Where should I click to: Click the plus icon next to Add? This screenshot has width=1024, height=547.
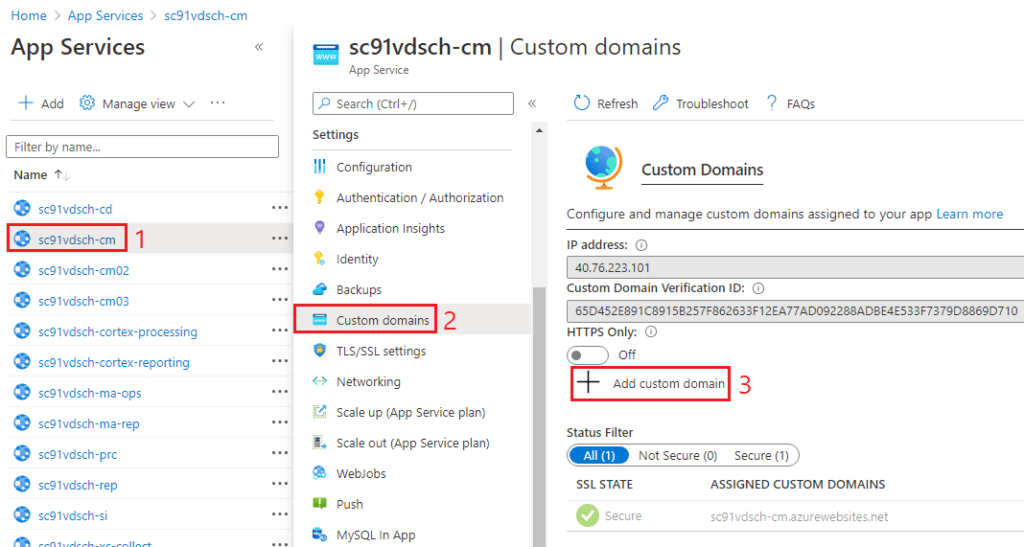pyautogui.click(x=25, y=103)
